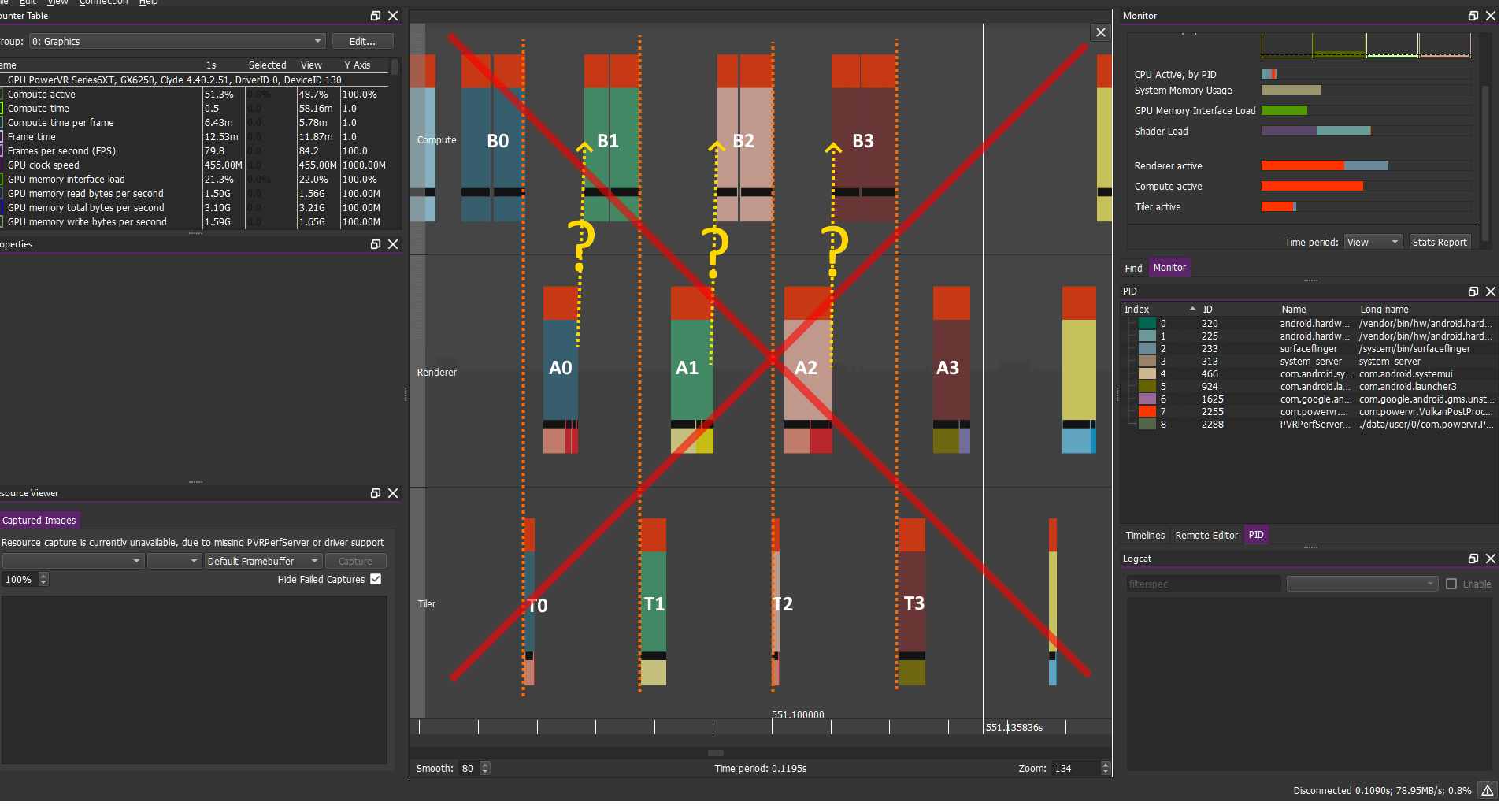Select GPU memory interface load row
Image resolution: width=1512 pixels, height=809 pixels.
pos(195,180)
